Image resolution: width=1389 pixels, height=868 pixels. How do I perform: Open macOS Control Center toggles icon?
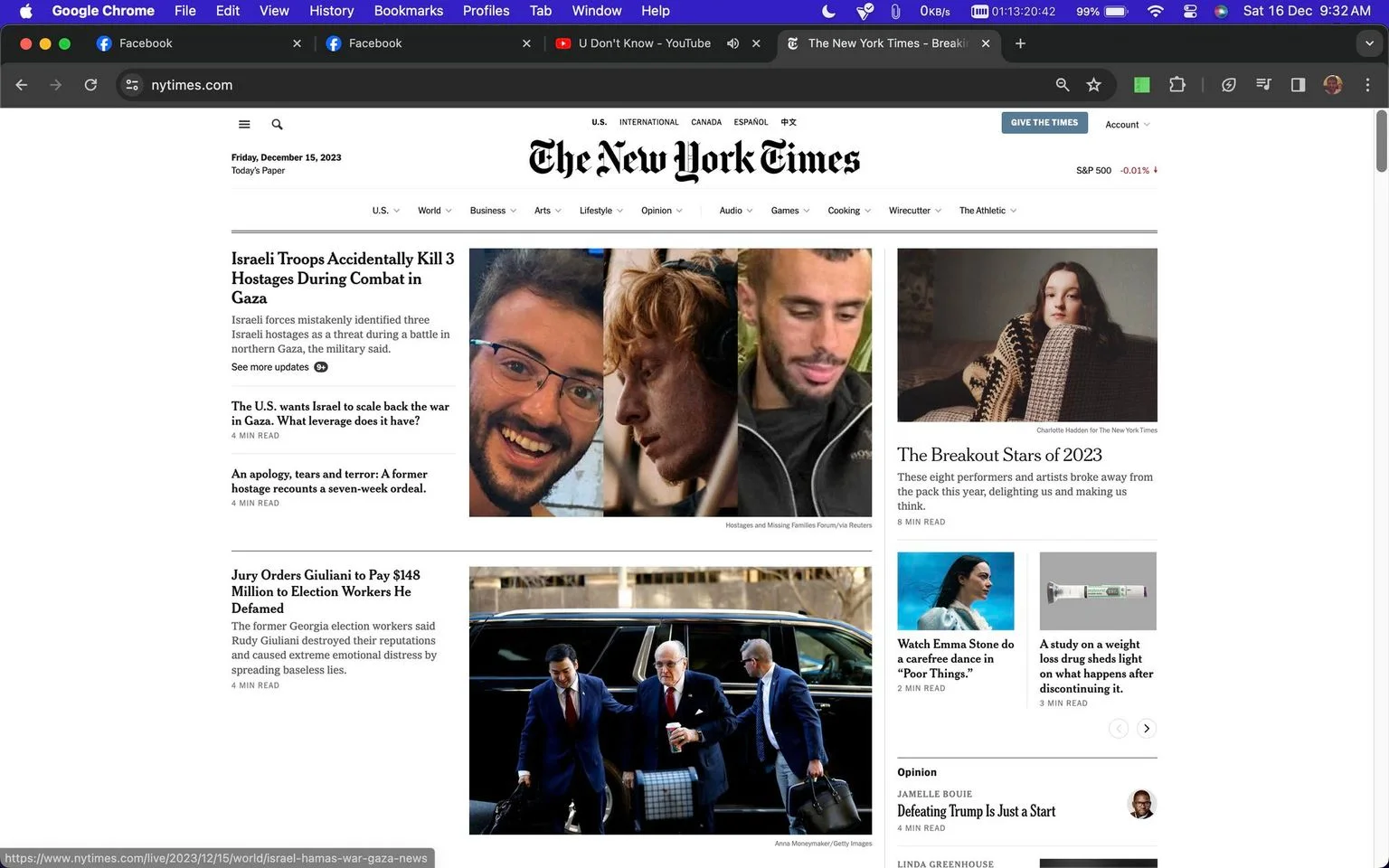click(1190, 11)
